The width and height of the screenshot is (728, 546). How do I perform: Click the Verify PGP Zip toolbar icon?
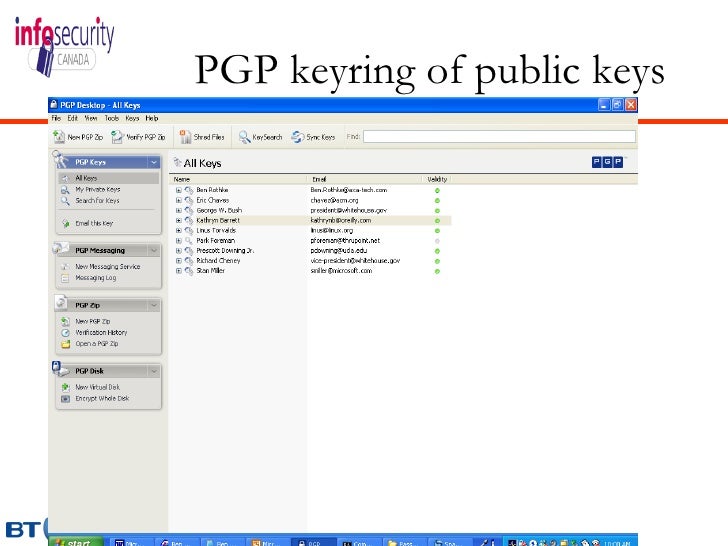pyautogui.click(x=117, y=137)
